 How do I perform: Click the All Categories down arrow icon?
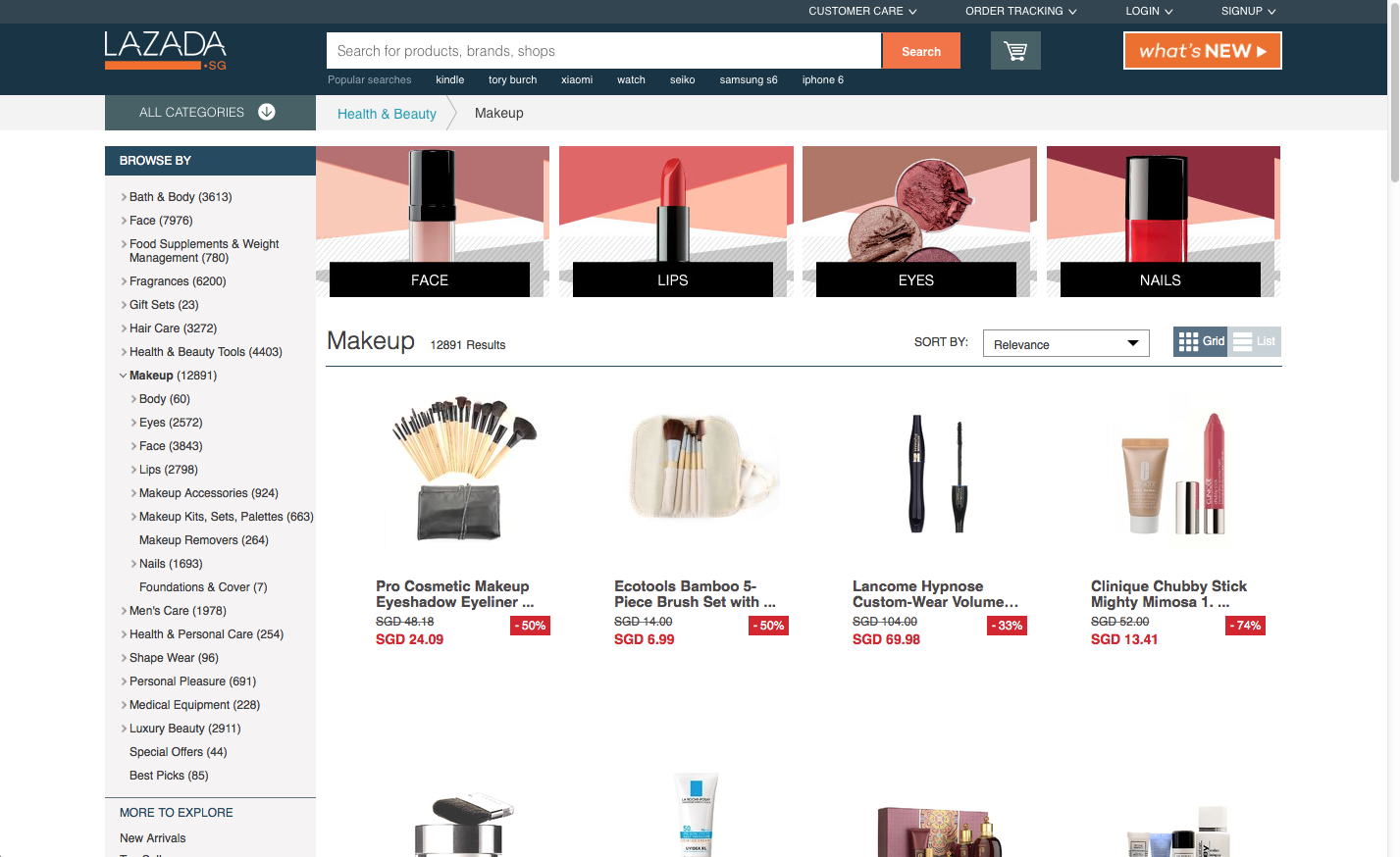coord(267,112)
